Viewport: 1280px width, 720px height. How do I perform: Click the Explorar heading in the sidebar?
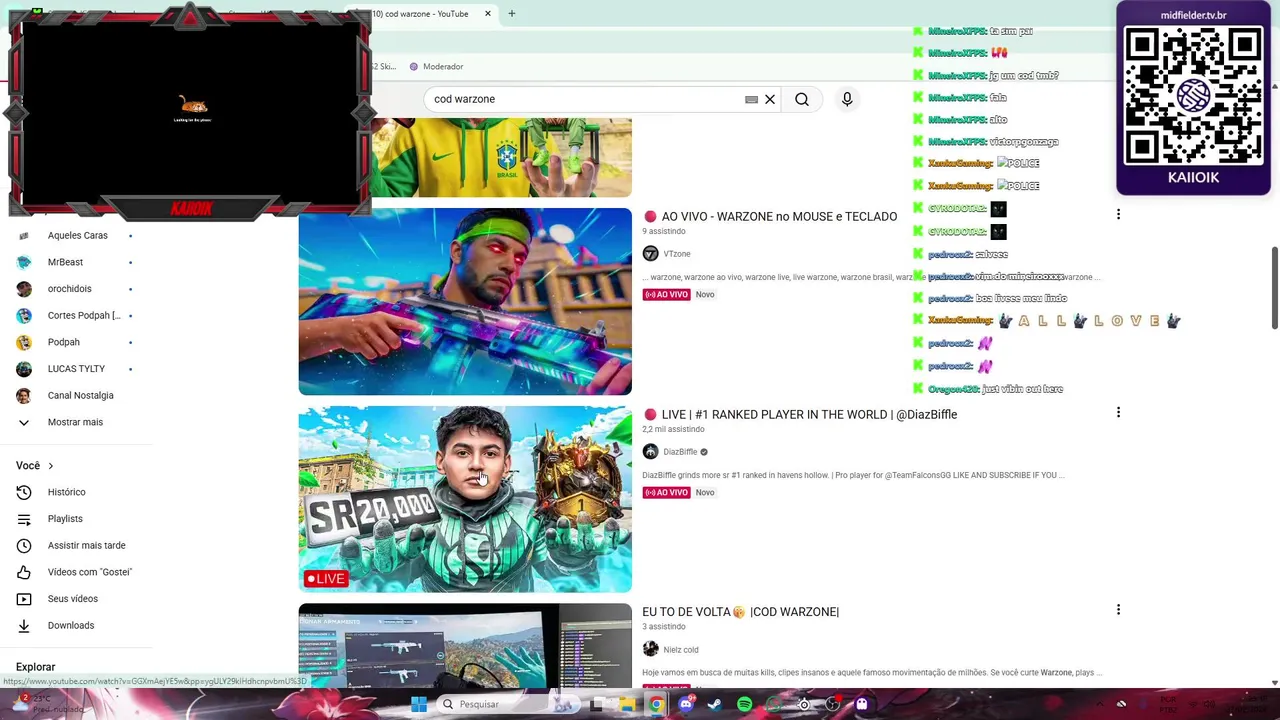coord(35,667)
